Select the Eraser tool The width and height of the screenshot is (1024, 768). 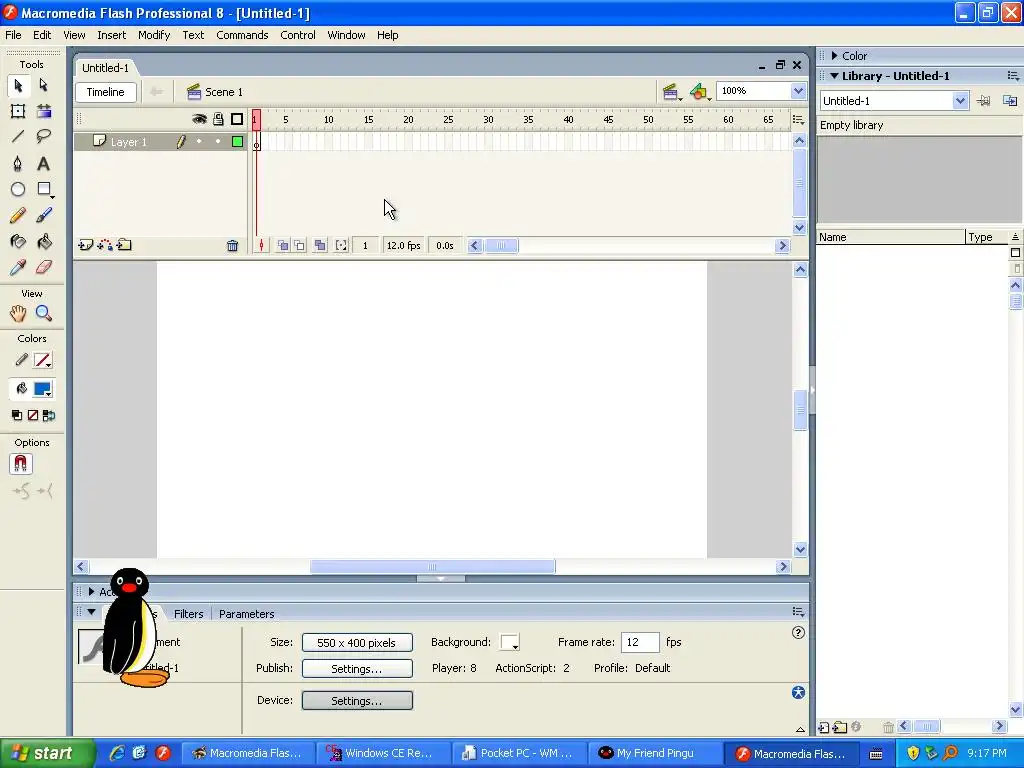point(44,267)
